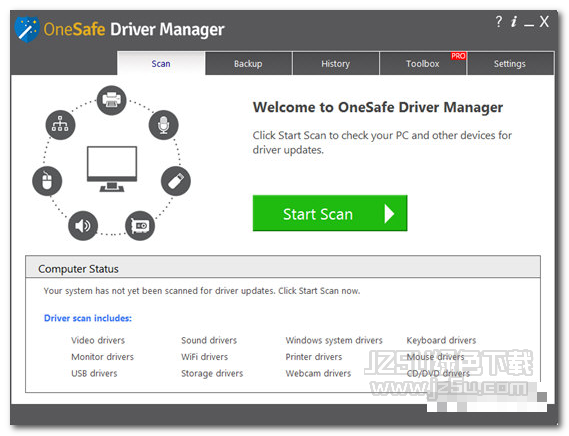Click 'Printer drivers' text
The height and width of the screenshot is (436, 569).
click(x=314, y=356)
